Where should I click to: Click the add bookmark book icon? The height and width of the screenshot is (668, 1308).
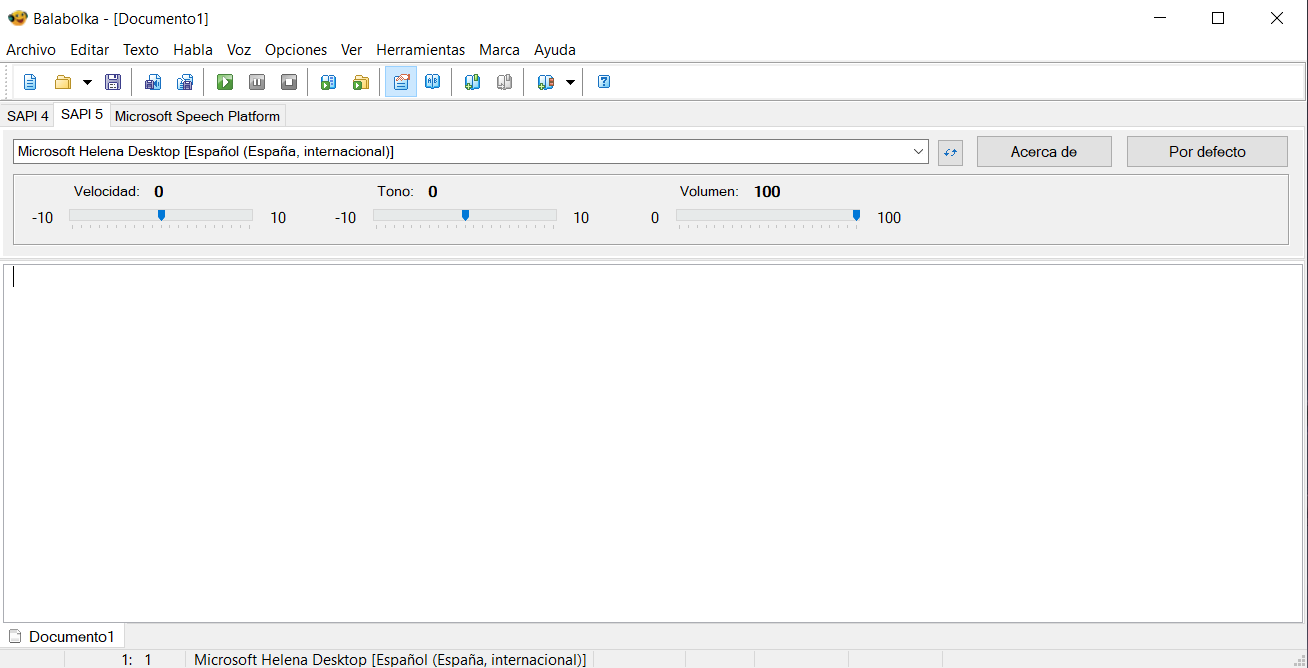pos(472,82)
